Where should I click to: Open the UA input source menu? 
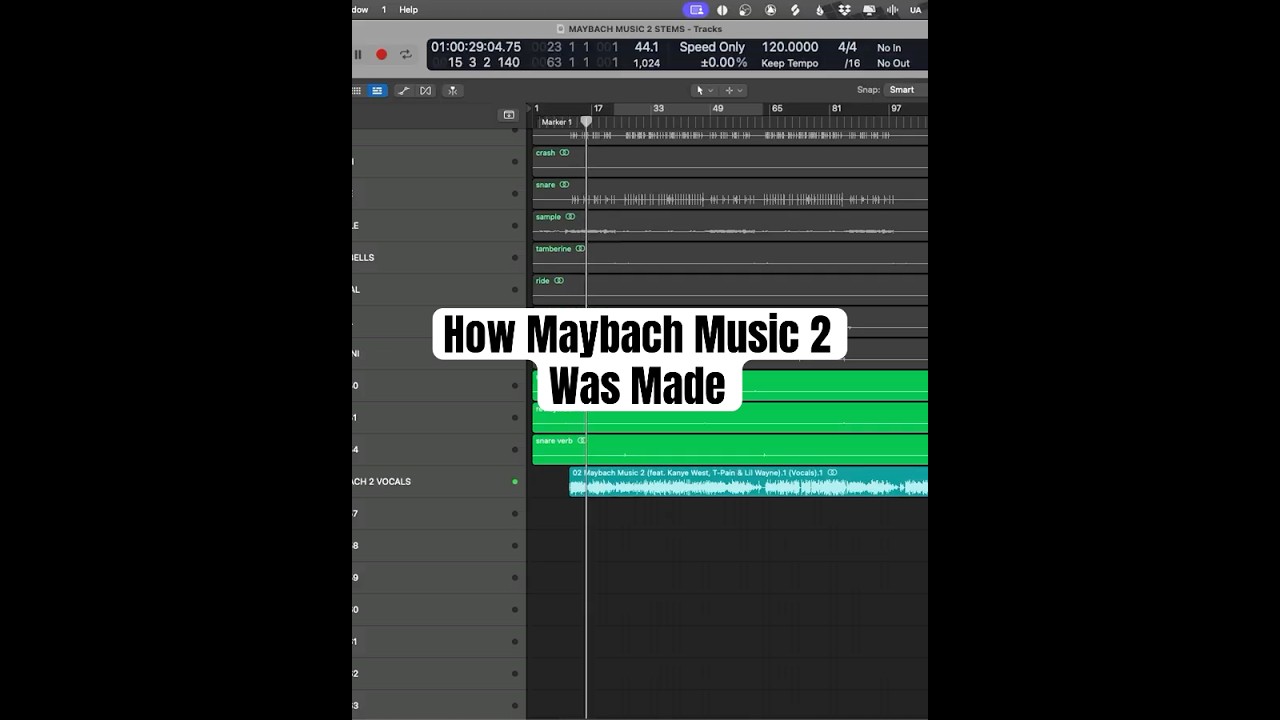pyautogui.click(x=915, y=10)
